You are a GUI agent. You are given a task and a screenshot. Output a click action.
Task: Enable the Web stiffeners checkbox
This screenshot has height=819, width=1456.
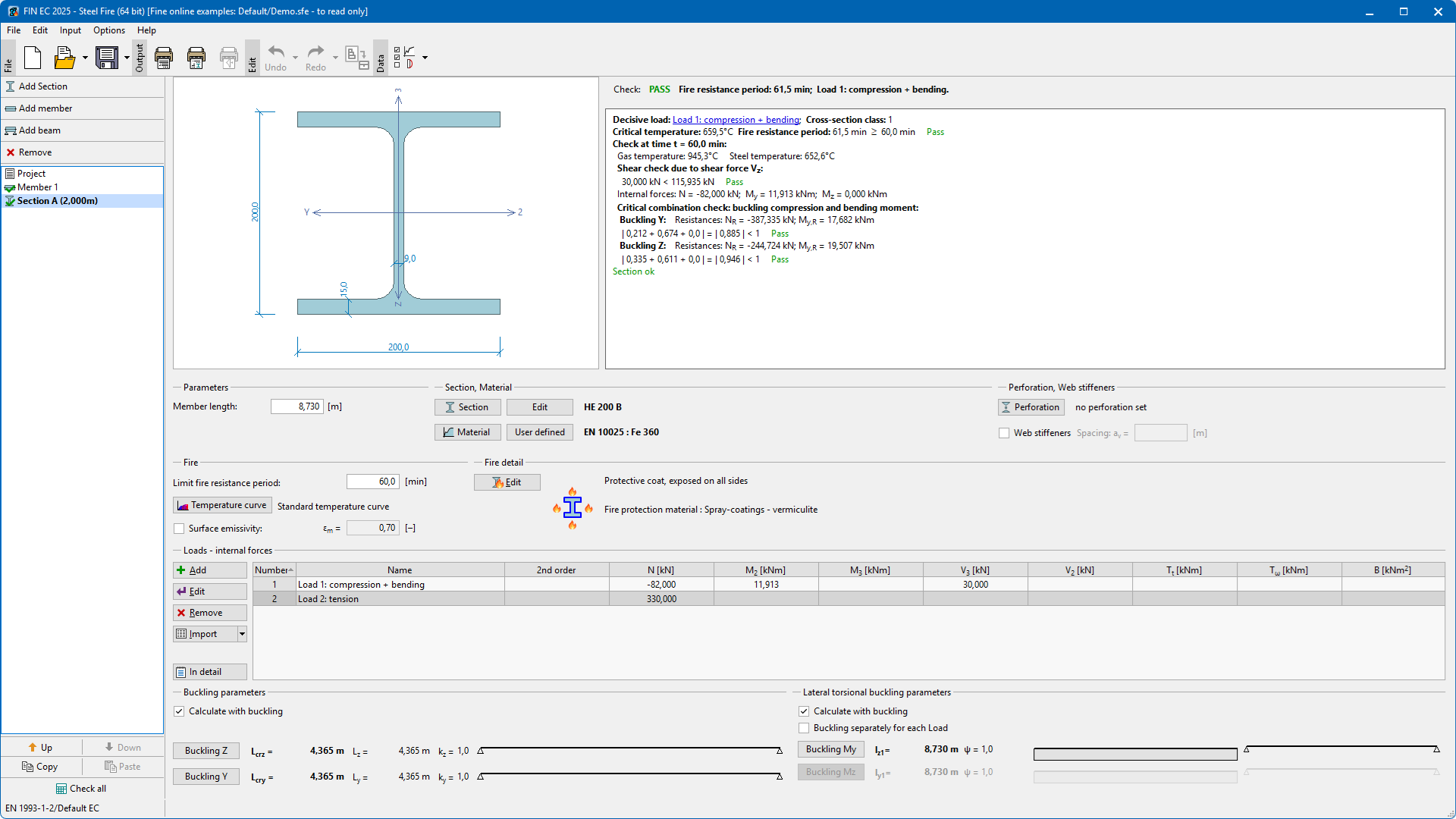point(1004,433)
